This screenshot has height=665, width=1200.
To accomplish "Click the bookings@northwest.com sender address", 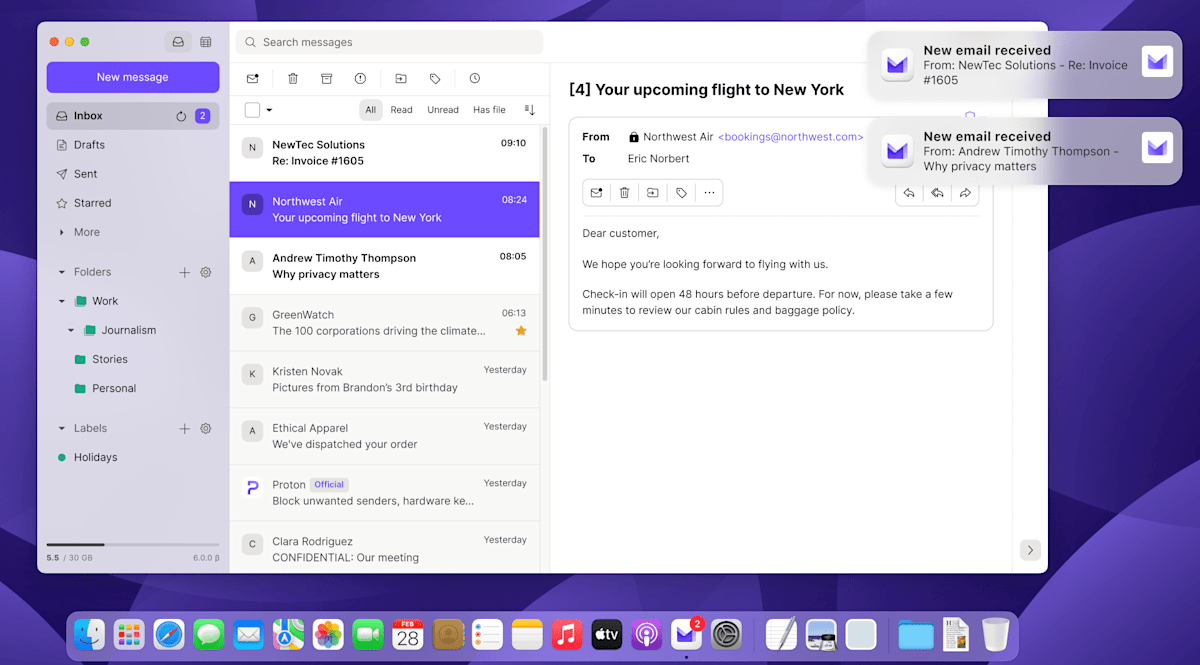I will coord(789,137).
